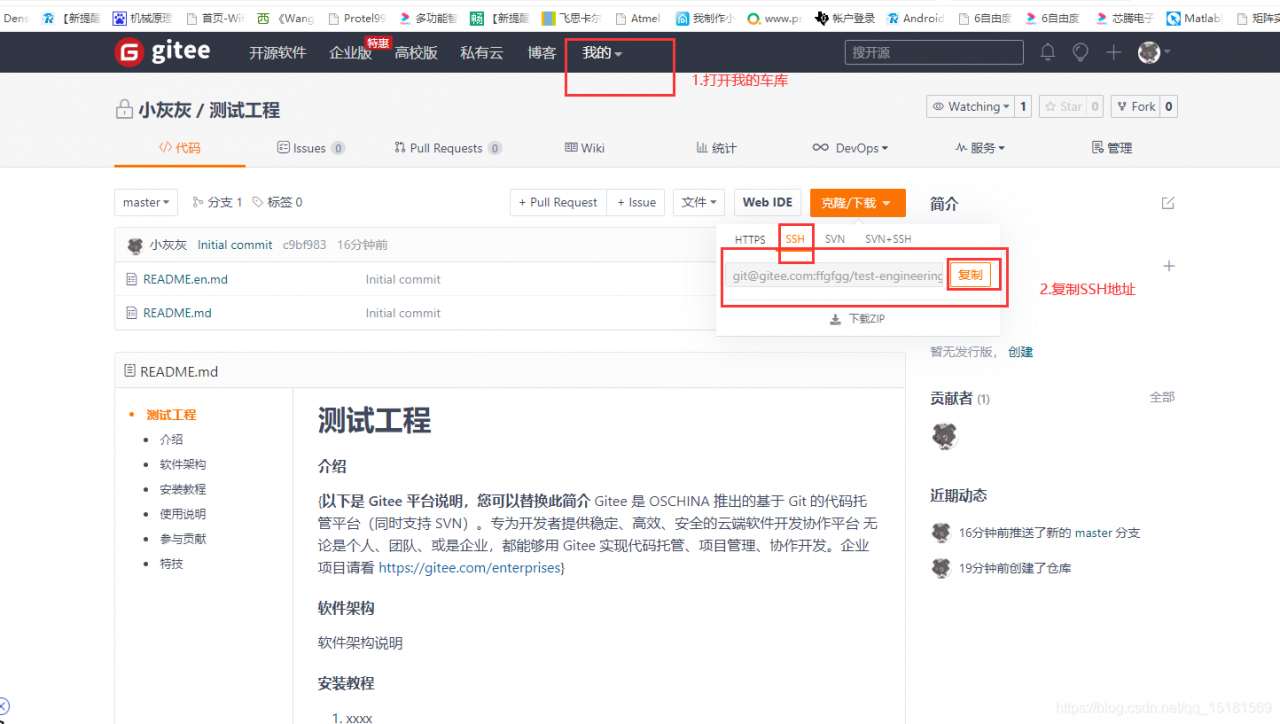Click the Atmel browser bookmark
The width and height of the screenshot is (1280, 724).
click(x=638, y=18)
